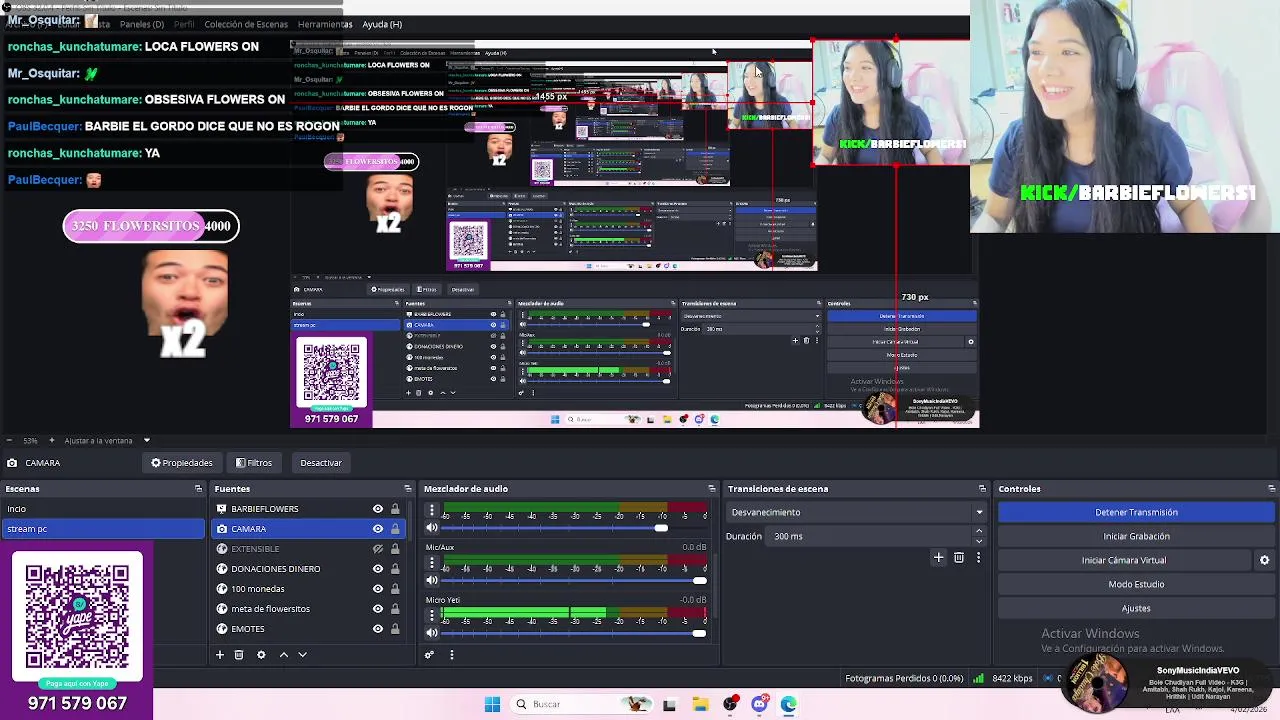The width and height of the screenshot is (1280, 720).
Task: Undock the Controles panel
Action: point(1271,489)
